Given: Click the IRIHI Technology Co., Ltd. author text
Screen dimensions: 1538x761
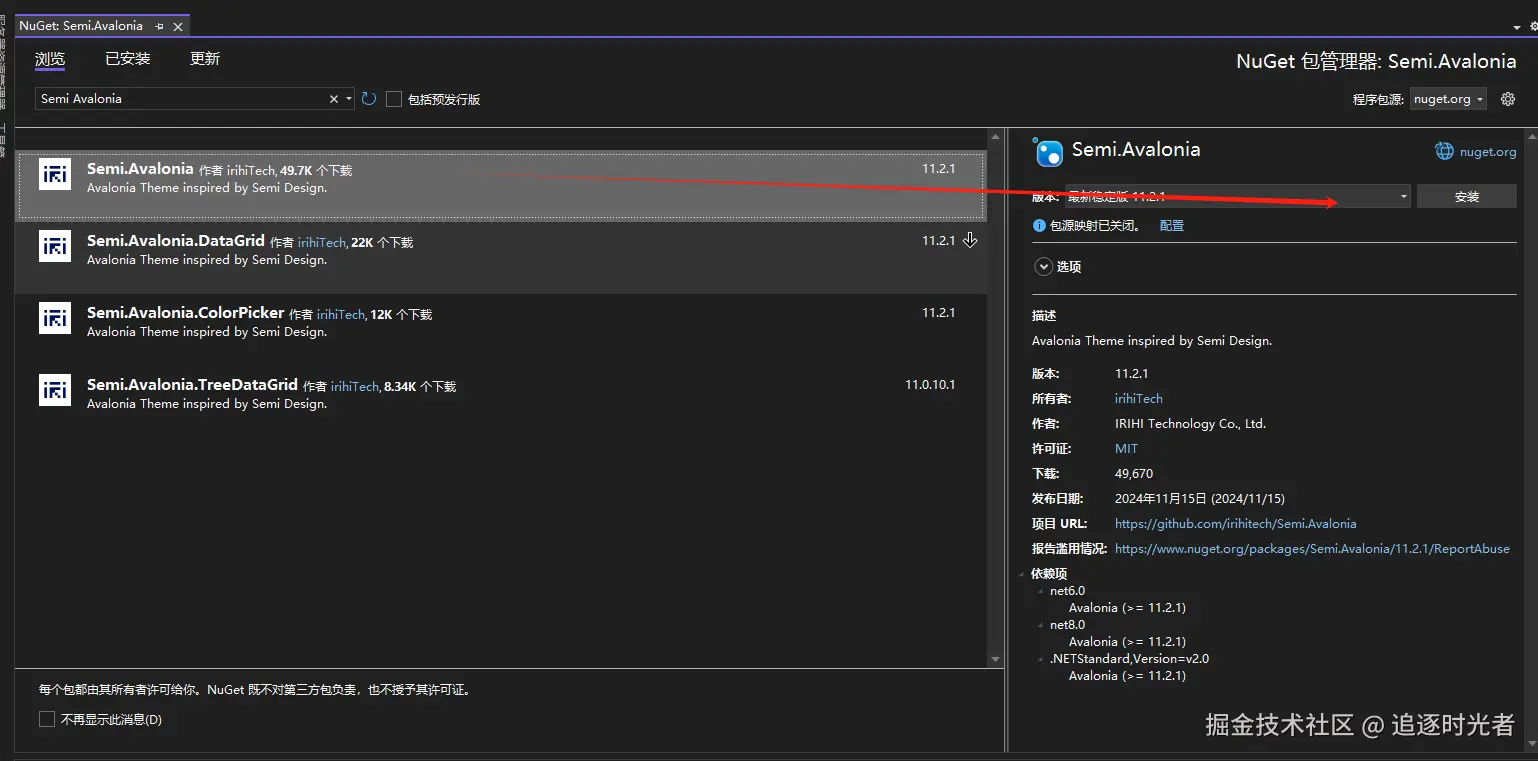Looking at the screenshot, I should (x=1190, y=423).
